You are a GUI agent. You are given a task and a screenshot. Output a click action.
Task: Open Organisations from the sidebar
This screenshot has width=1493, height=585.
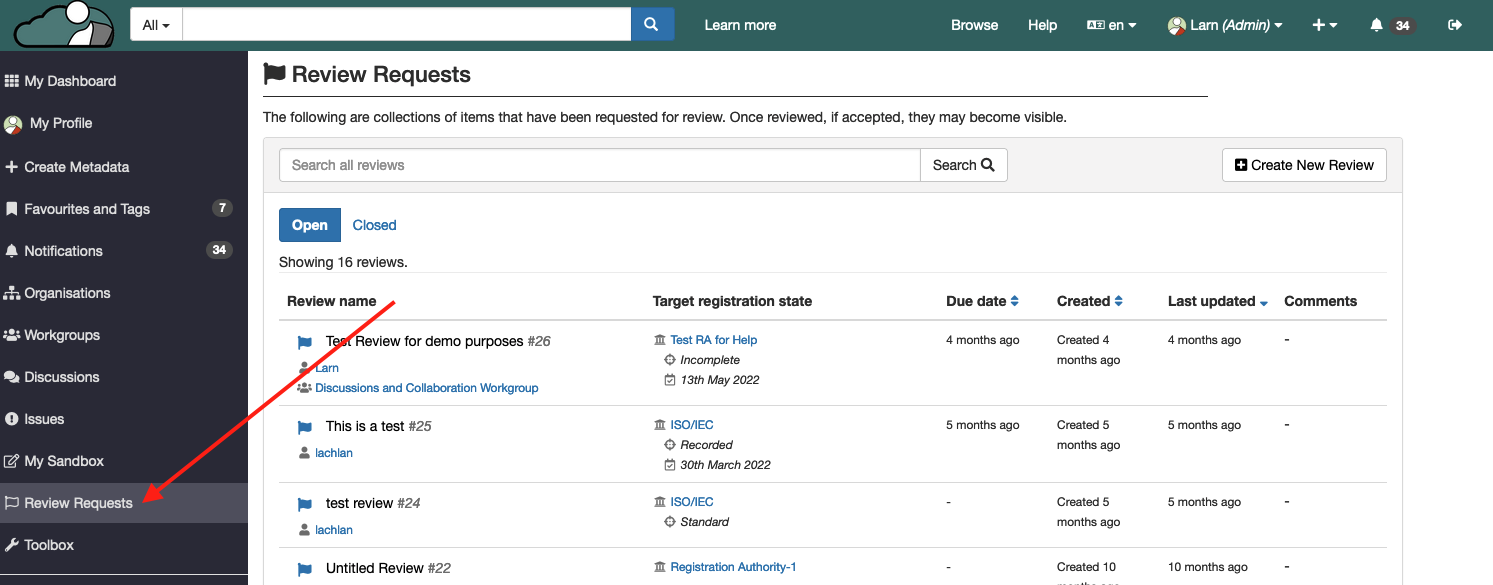tap(67, 293)
